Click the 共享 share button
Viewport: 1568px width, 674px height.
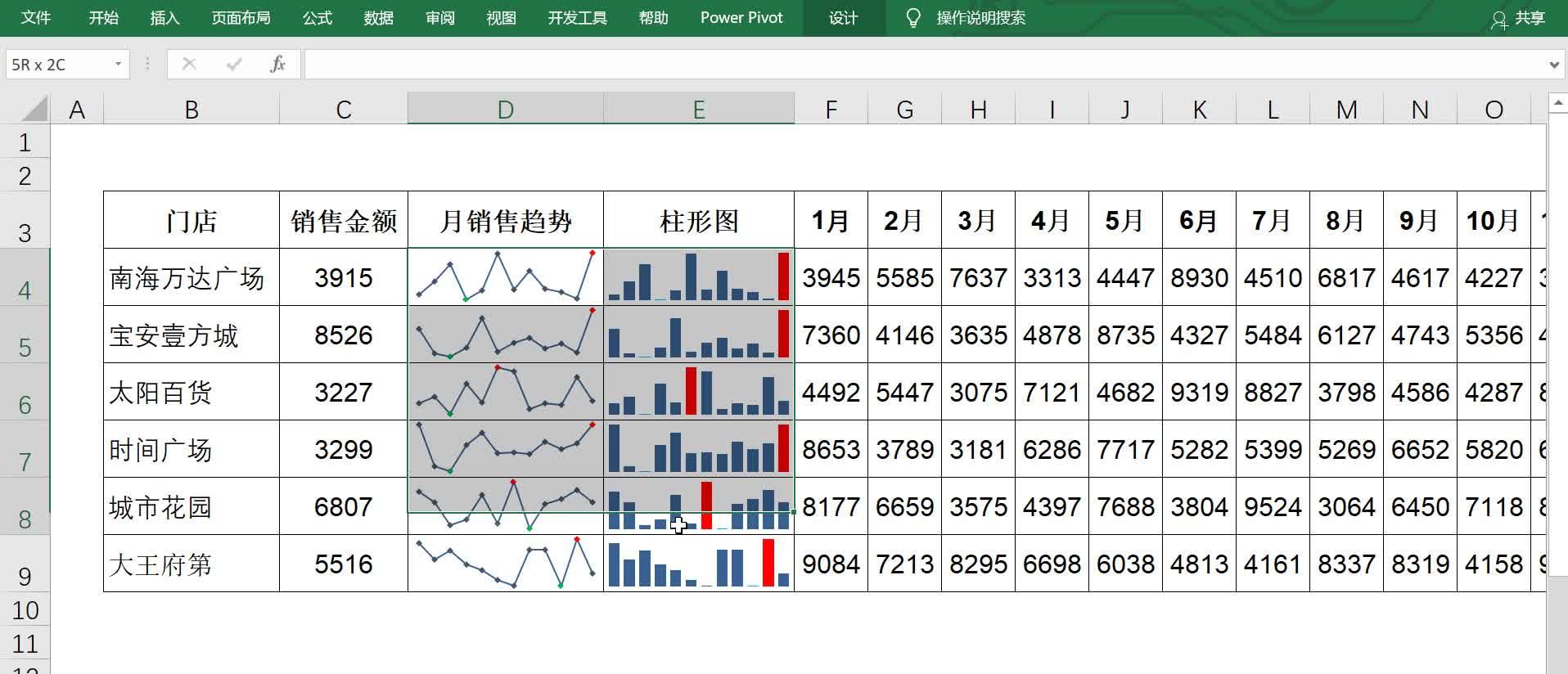(x=1519, y=18)
